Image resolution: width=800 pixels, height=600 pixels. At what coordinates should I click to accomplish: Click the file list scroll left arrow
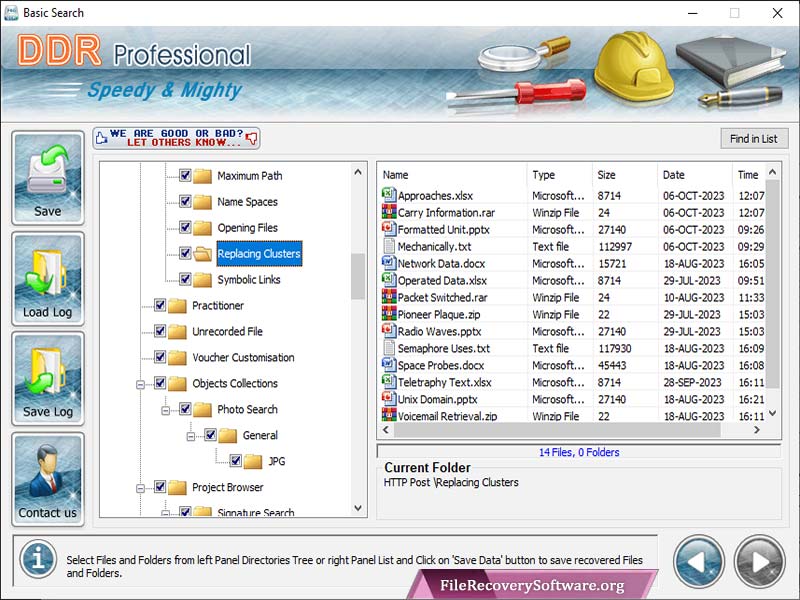coord(386,430)
